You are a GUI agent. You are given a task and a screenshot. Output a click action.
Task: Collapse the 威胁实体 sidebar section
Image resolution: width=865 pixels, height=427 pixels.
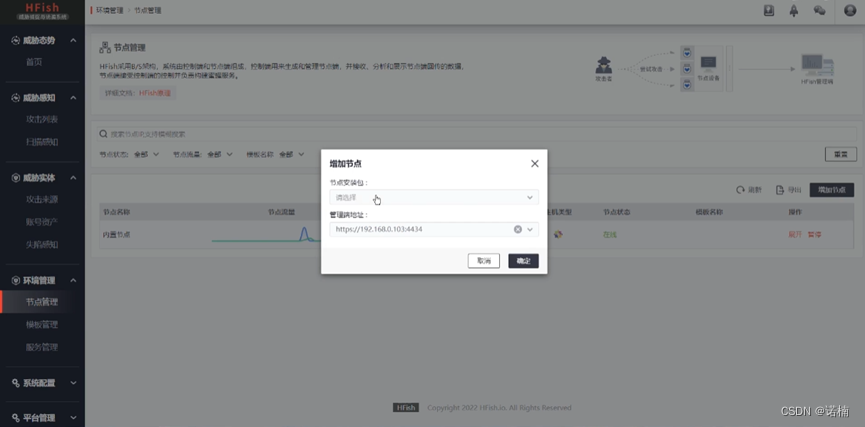73,178
